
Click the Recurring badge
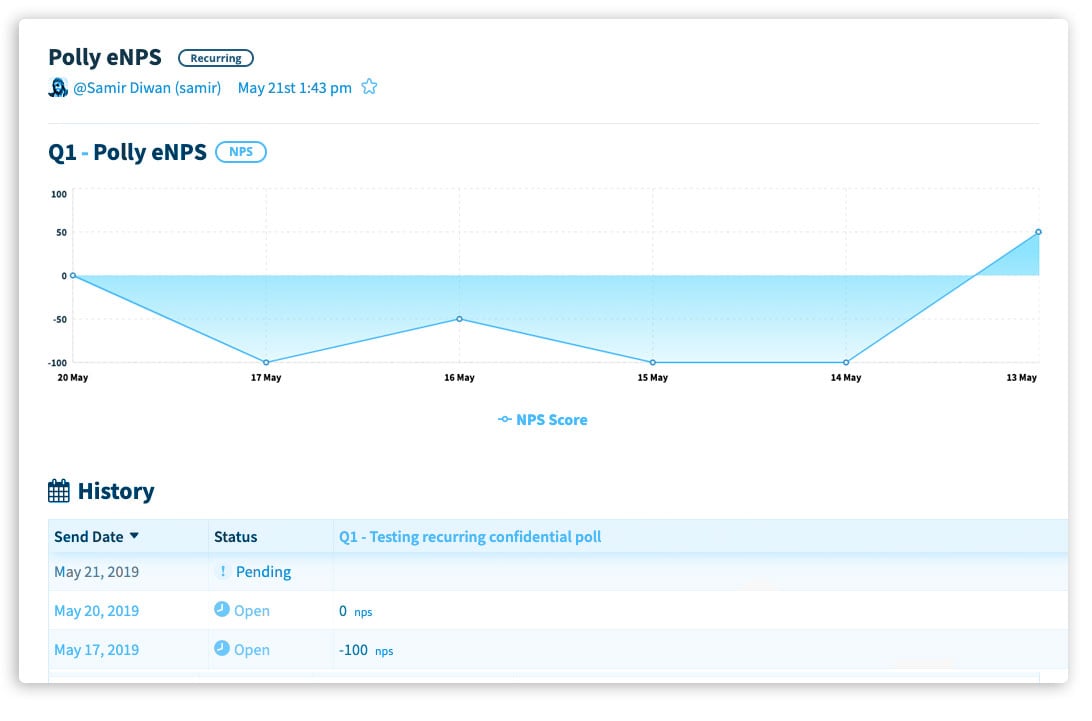(x=216, y=58)
